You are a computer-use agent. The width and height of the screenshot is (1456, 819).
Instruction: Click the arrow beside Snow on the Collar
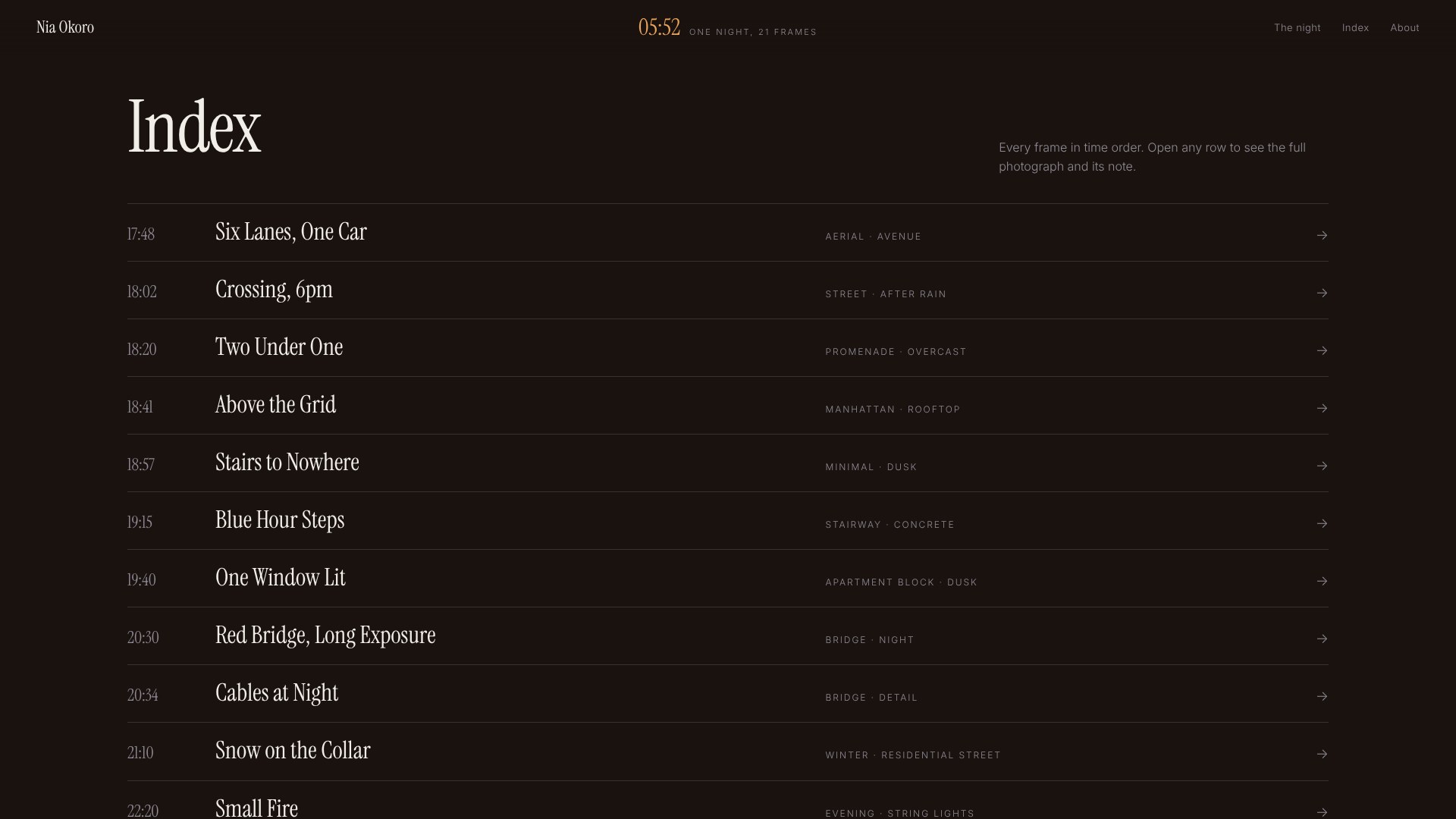1322,754
